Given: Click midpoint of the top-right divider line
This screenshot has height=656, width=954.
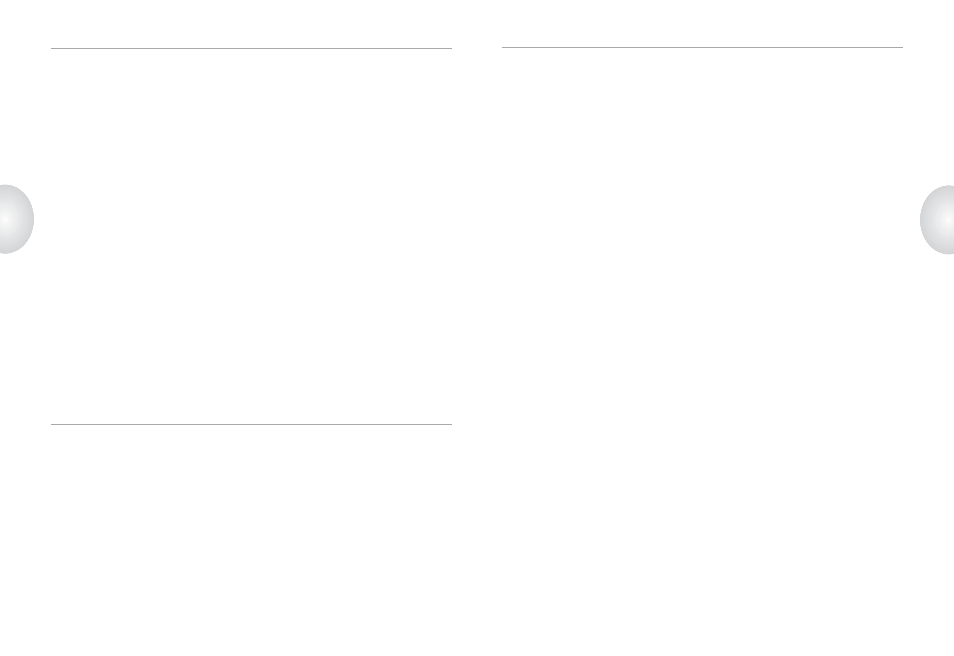Looking at the screenshot, I should tap(702, 47).
